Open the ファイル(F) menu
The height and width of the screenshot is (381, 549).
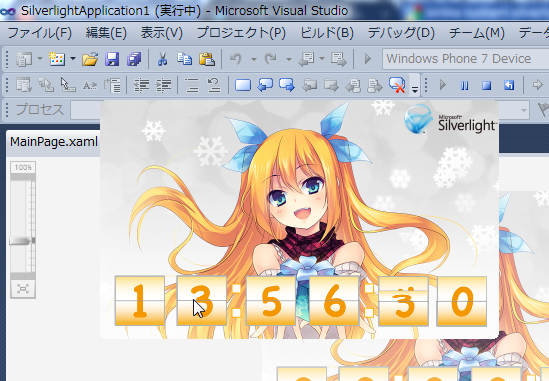coord(39,33)
